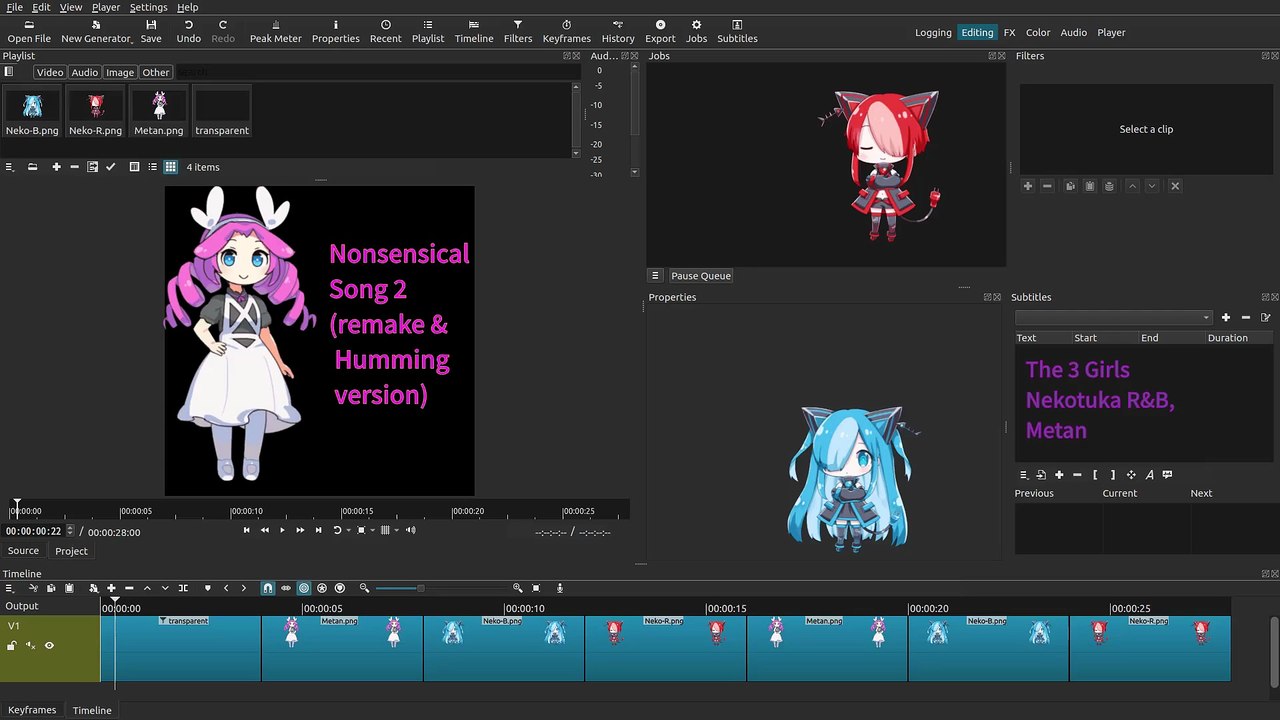Open the Filters panel from toolbar
This screenshot has width=1280, height=720.
(x=518, y=31)
